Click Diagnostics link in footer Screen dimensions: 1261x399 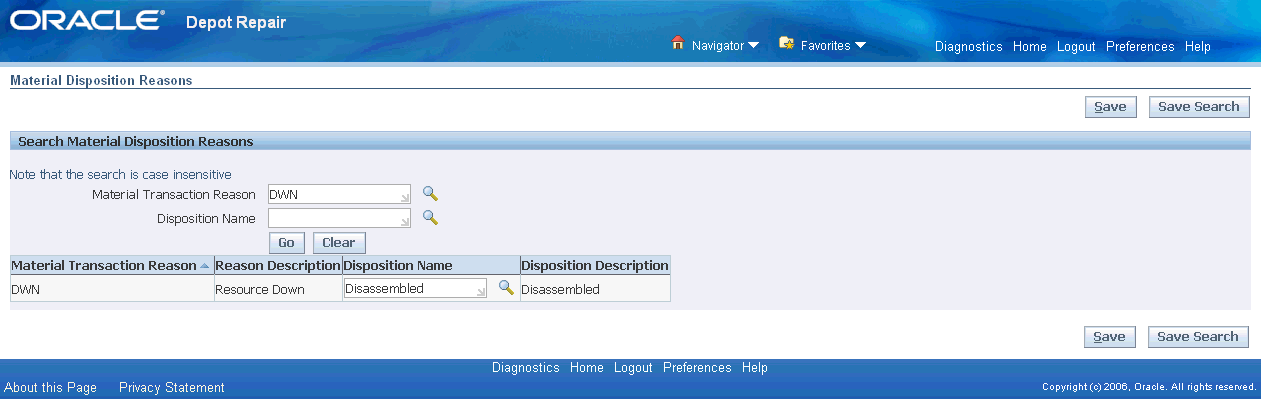pyautogui.click(x=526, y=368)
